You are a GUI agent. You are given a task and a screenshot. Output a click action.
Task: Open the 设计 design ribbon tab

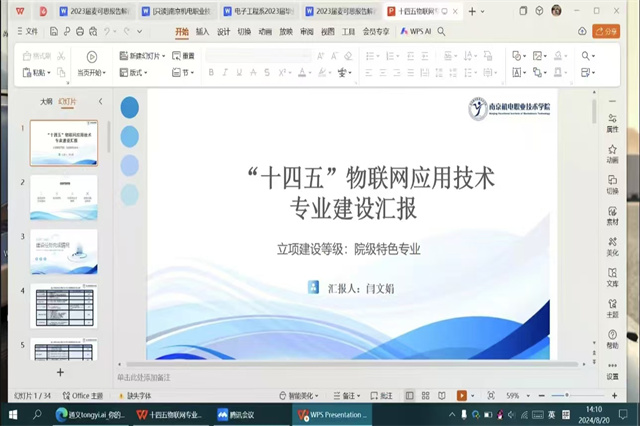pos(223,31)
